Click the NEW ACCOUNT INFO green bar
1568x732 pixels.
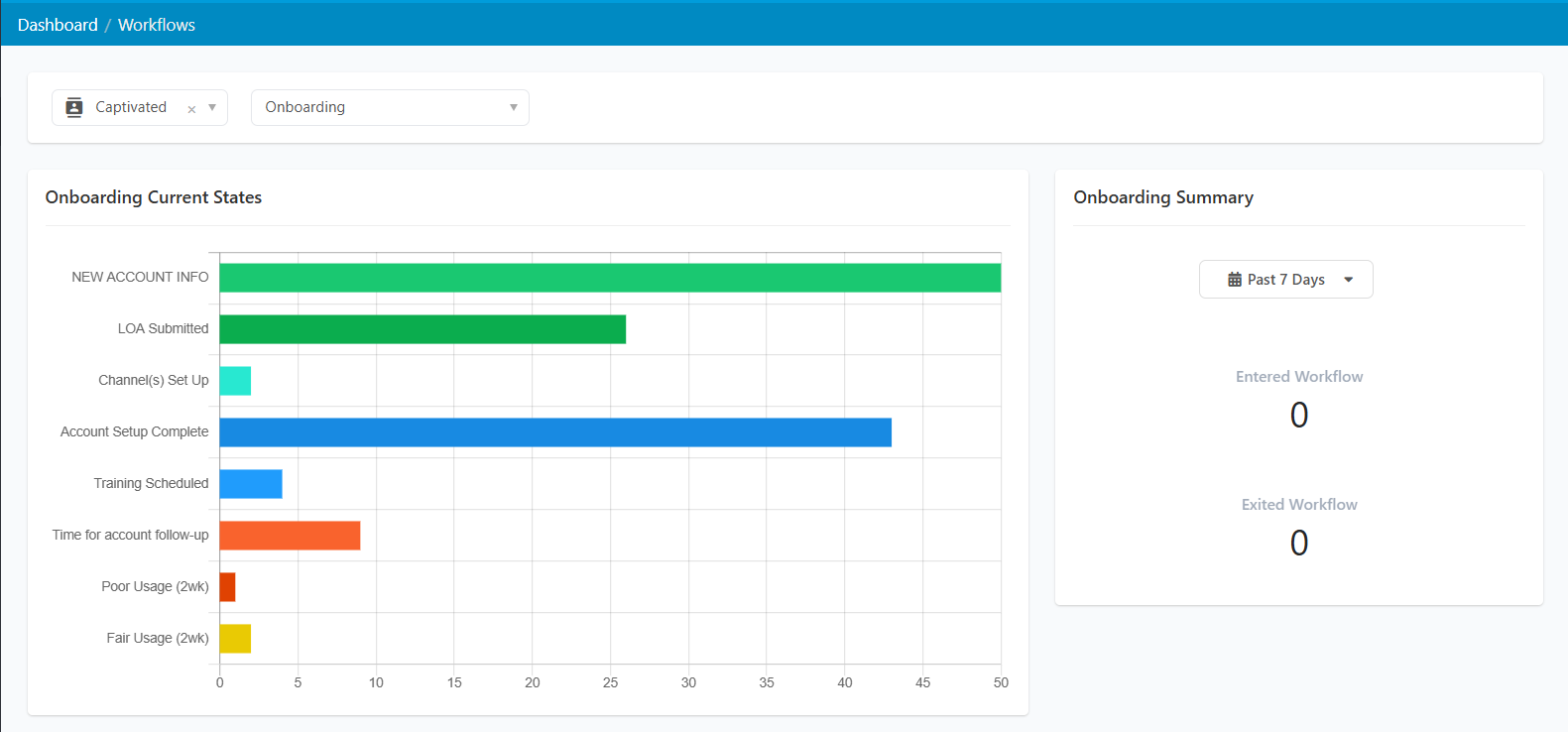(610, 278)
